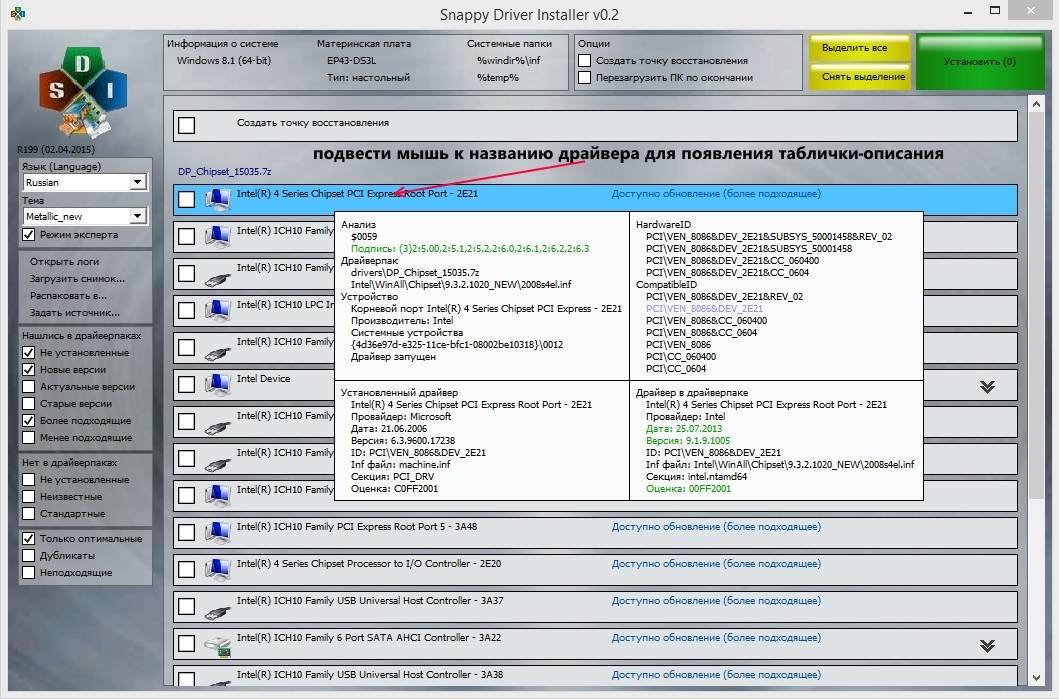Enable 'Стандартные' filter

pos(28,513)
